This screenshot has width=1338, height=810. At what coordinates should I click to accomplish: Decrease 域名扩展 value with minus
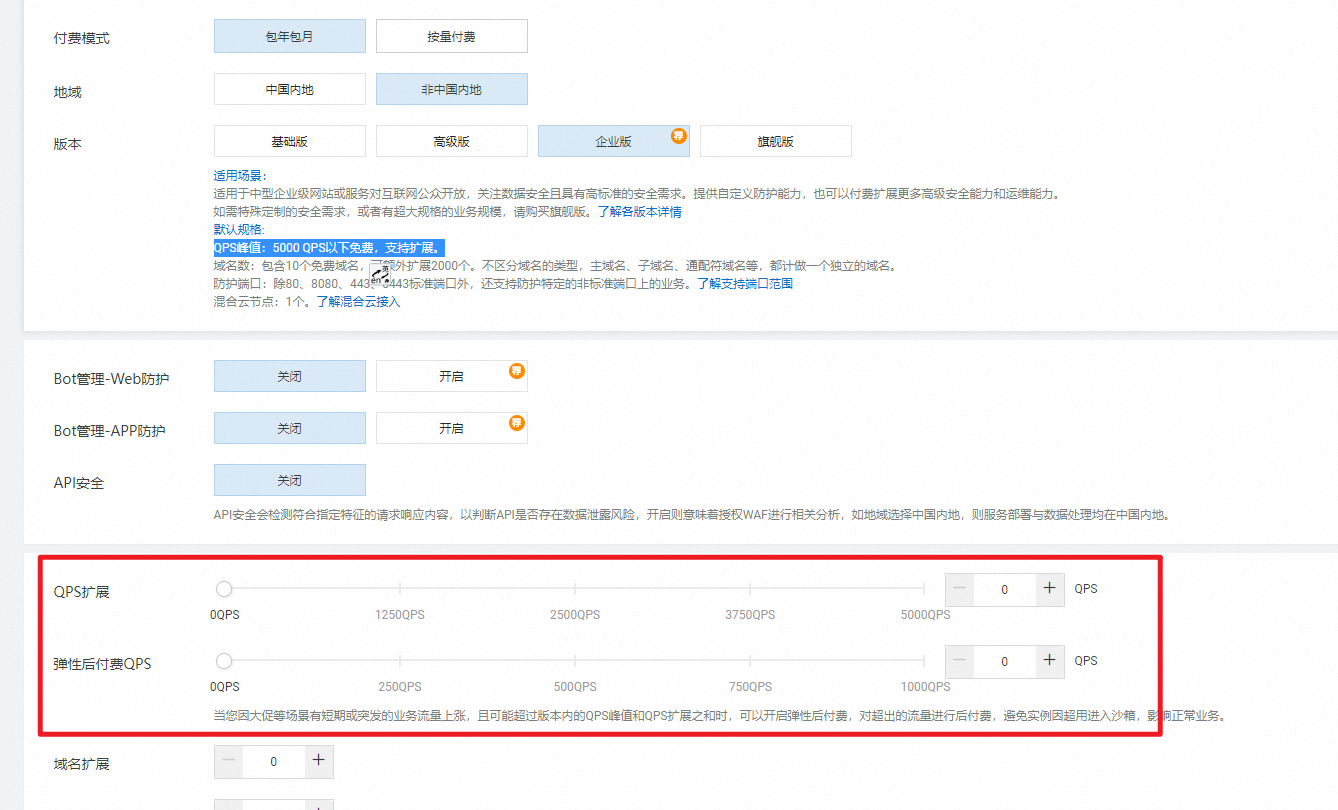(229, 761)
